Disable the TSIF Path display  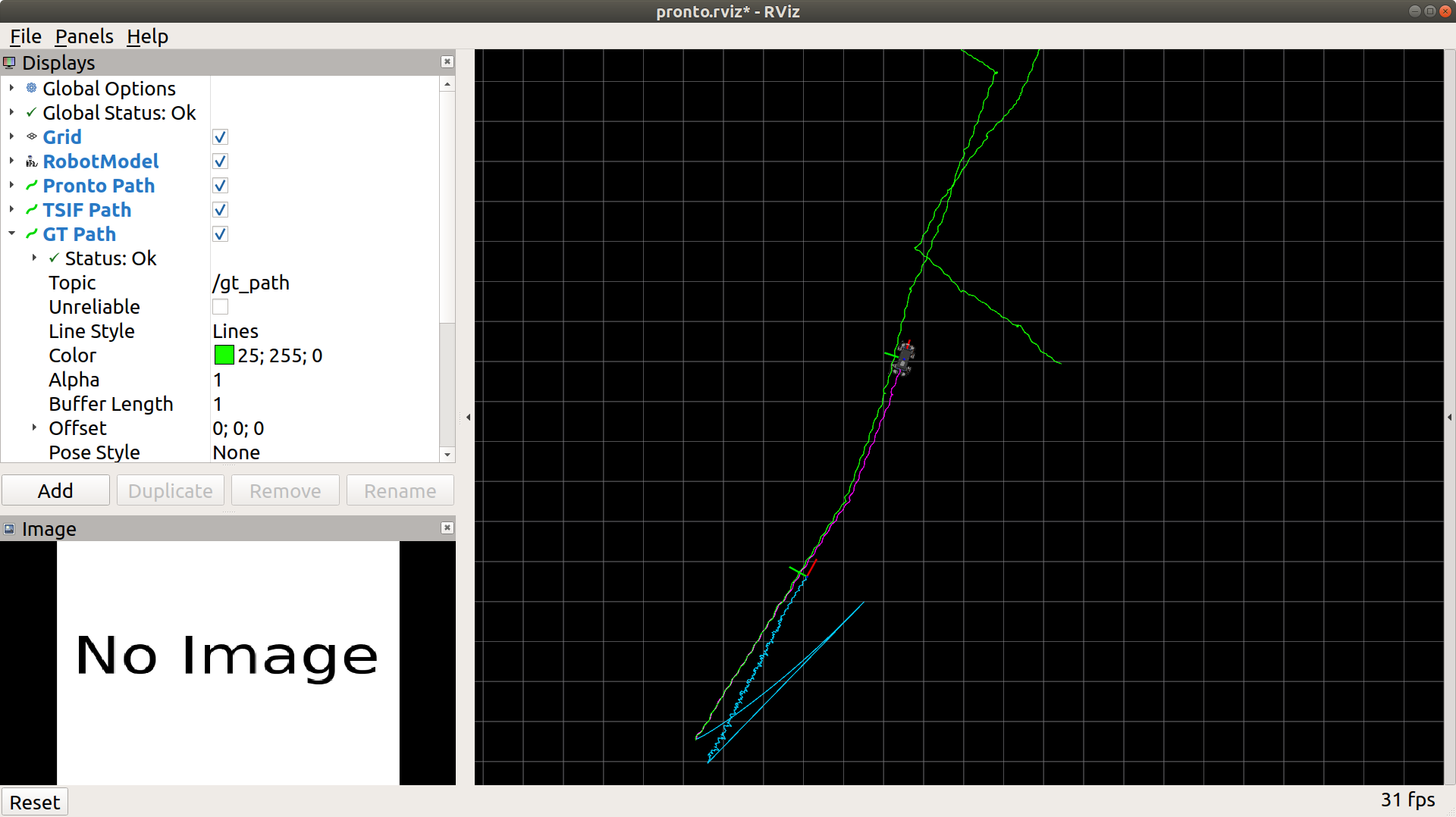coord(220,210)
